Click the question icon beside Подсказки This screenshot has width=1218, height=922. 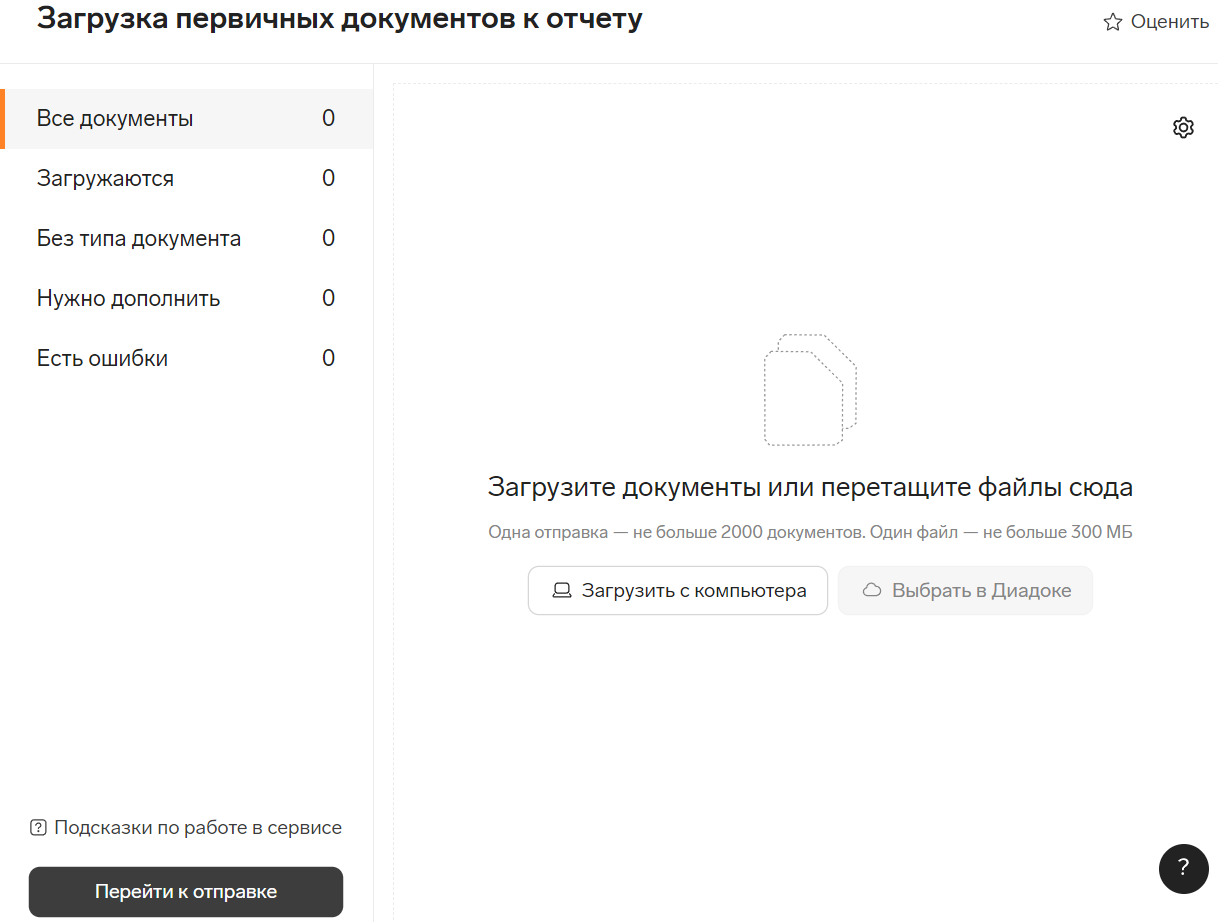pyautogui.click(x=39, y=828)
